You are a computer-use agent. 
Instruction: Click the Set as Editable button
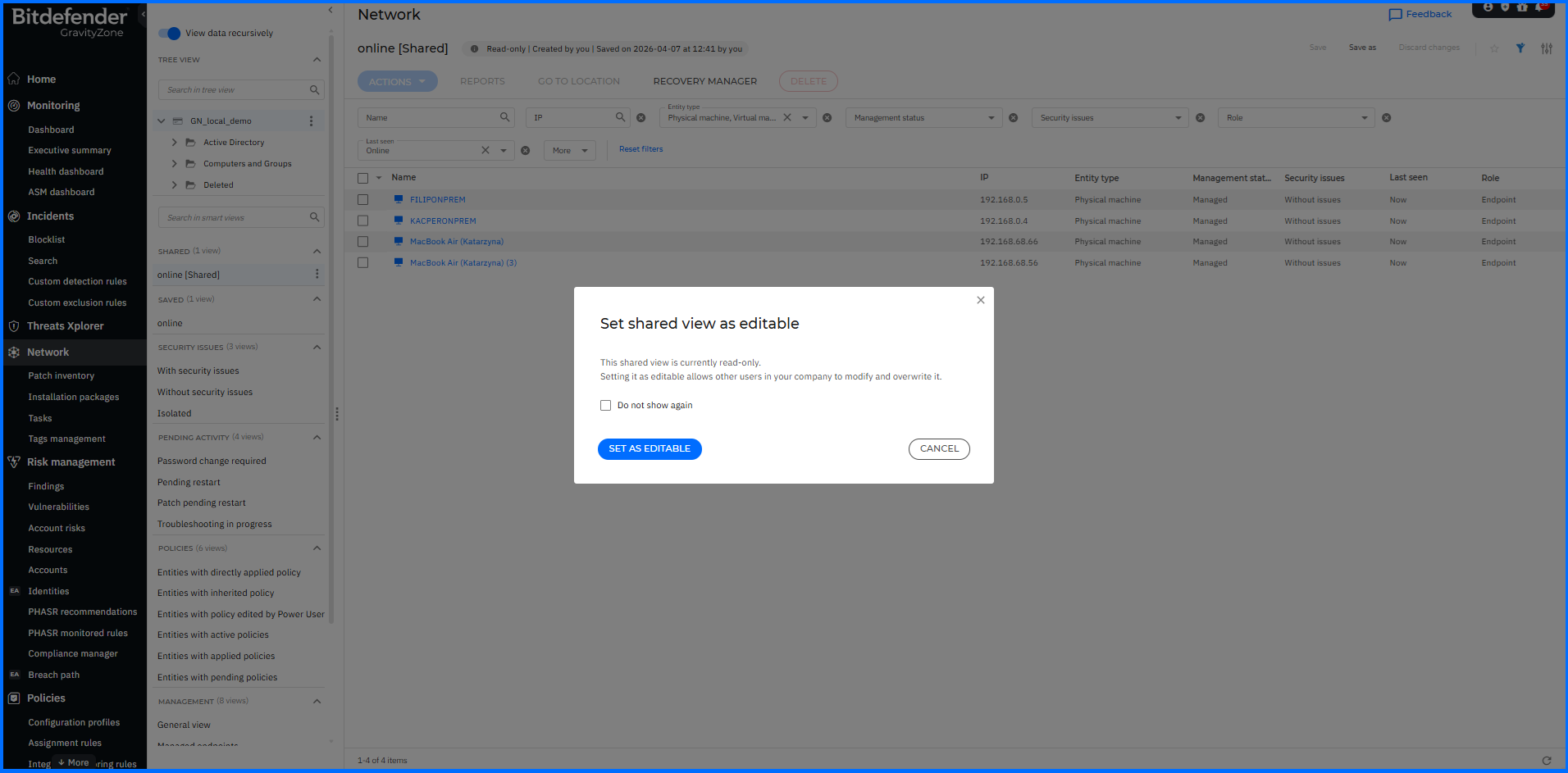pos(649,449)
